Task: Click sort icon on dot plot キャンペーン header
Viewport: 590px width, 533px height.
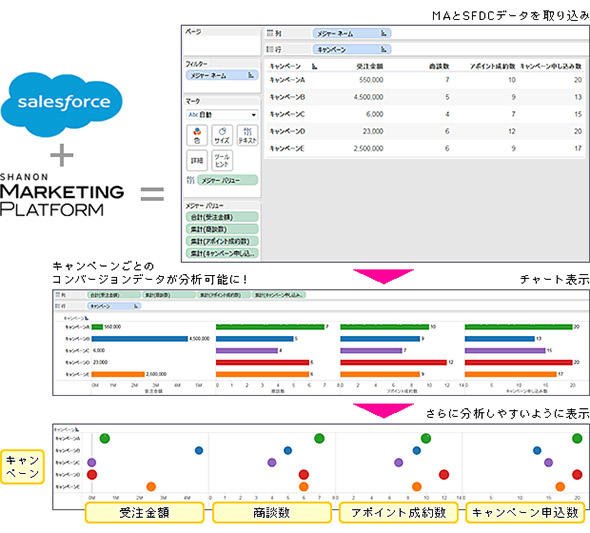Action: point(77,429)
